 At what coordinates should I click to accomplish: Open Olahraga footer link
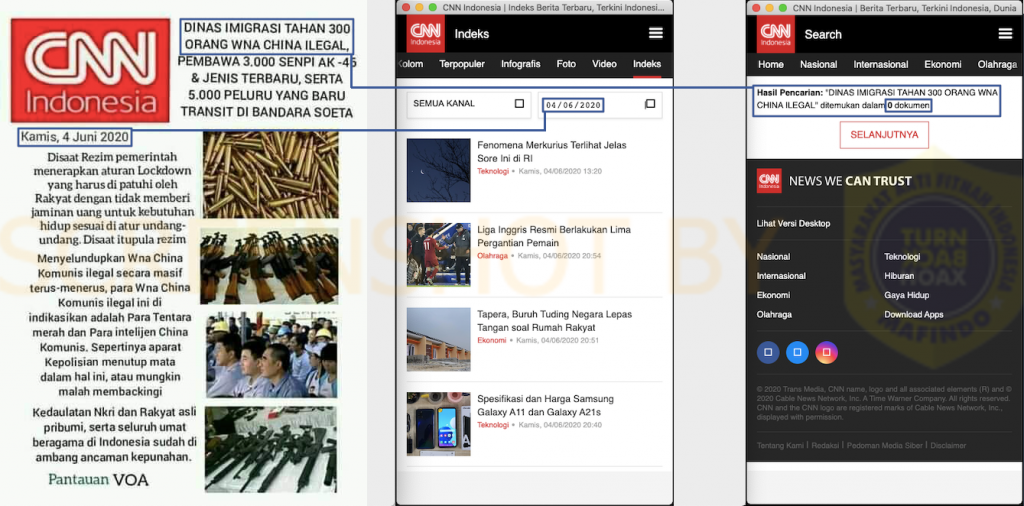tap(775, 315)
